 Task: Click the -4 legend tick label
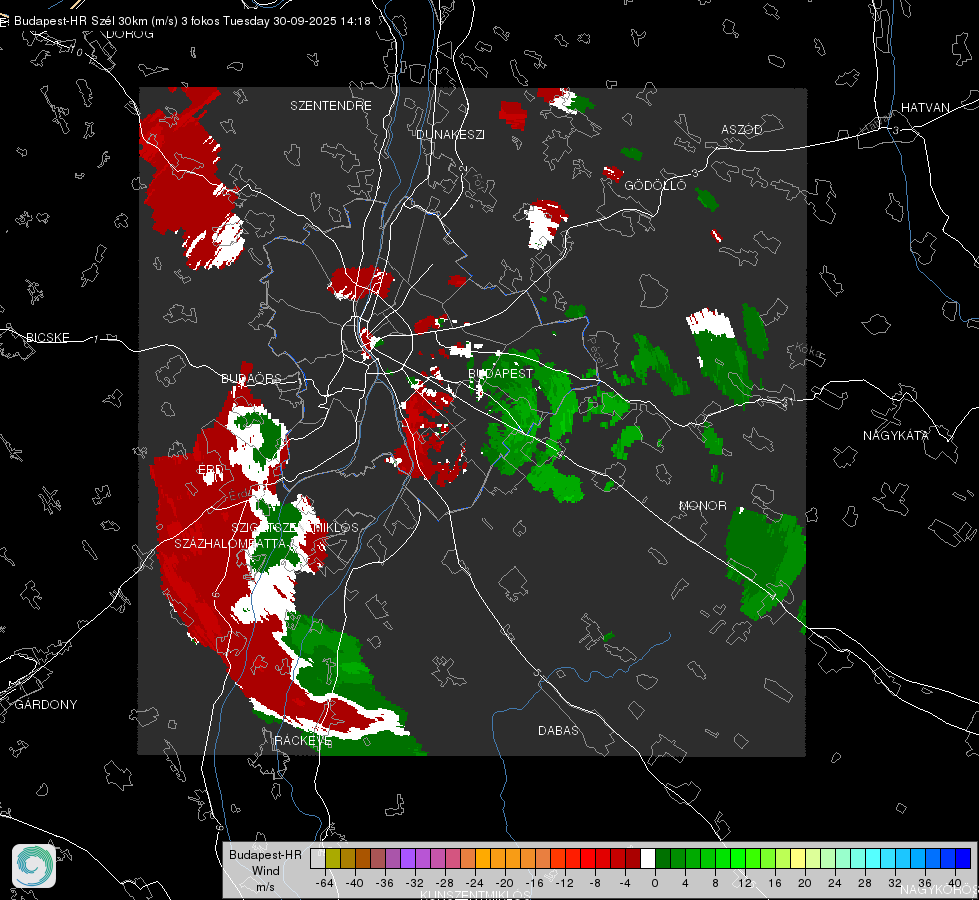(x=624, y=883)
